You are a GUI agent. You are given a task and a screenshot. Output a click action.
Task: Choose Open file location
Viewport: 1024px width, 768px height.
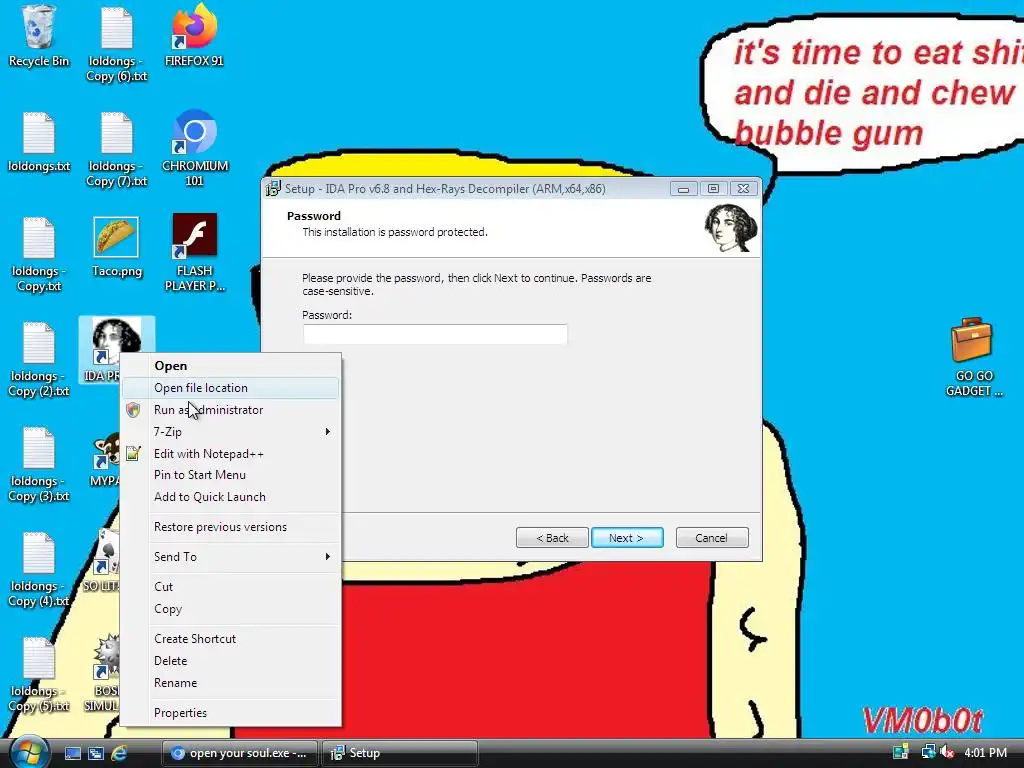pos(231,388)
